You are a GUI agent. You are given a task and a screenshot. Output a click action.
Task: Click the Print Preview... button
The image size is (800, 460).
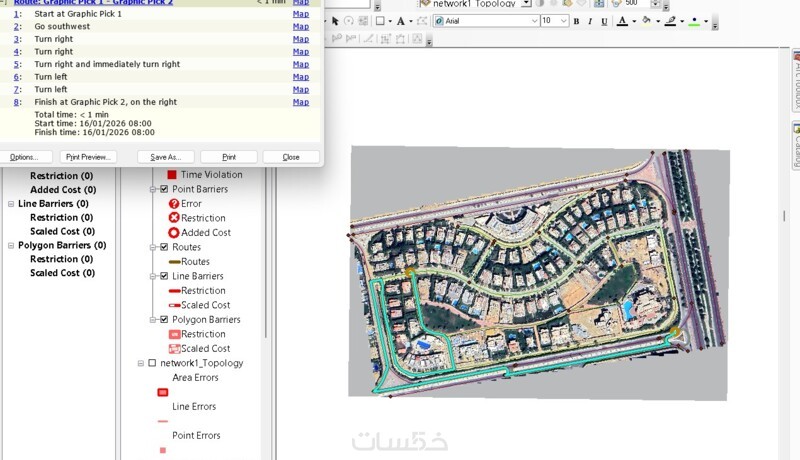tap(88, 157)
